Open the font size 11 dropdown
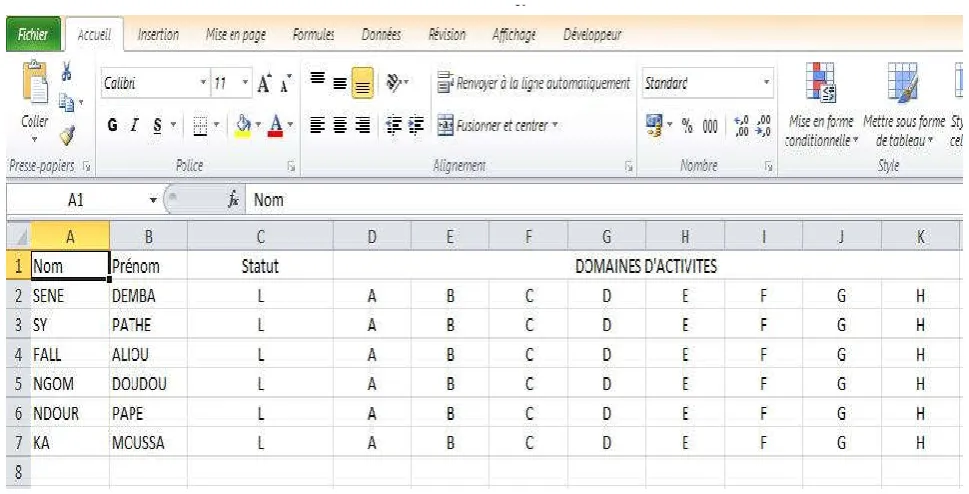This screenshot has height=494, width=969. [x=245, y=83]
